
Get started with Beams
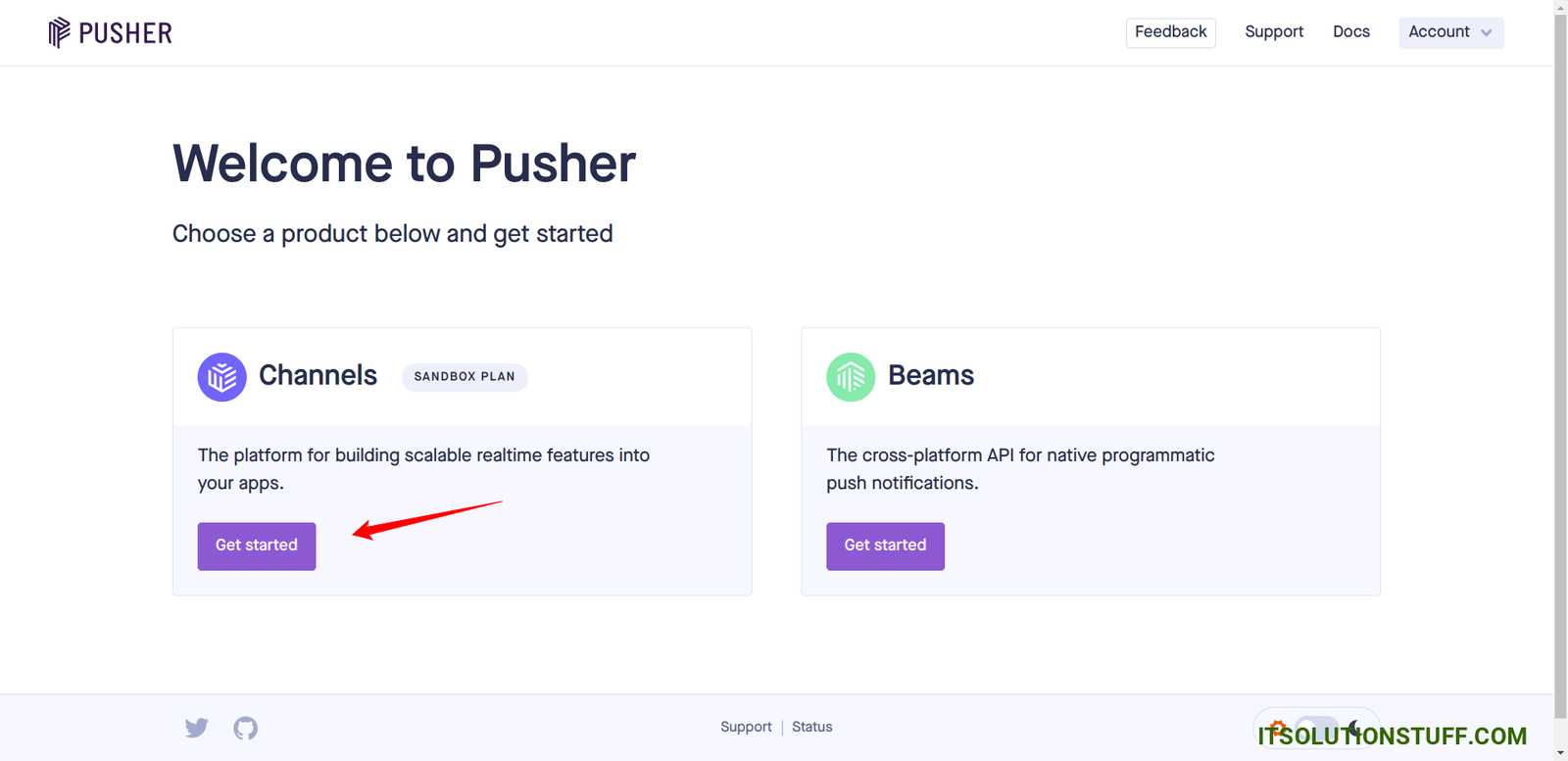[885, 546]
